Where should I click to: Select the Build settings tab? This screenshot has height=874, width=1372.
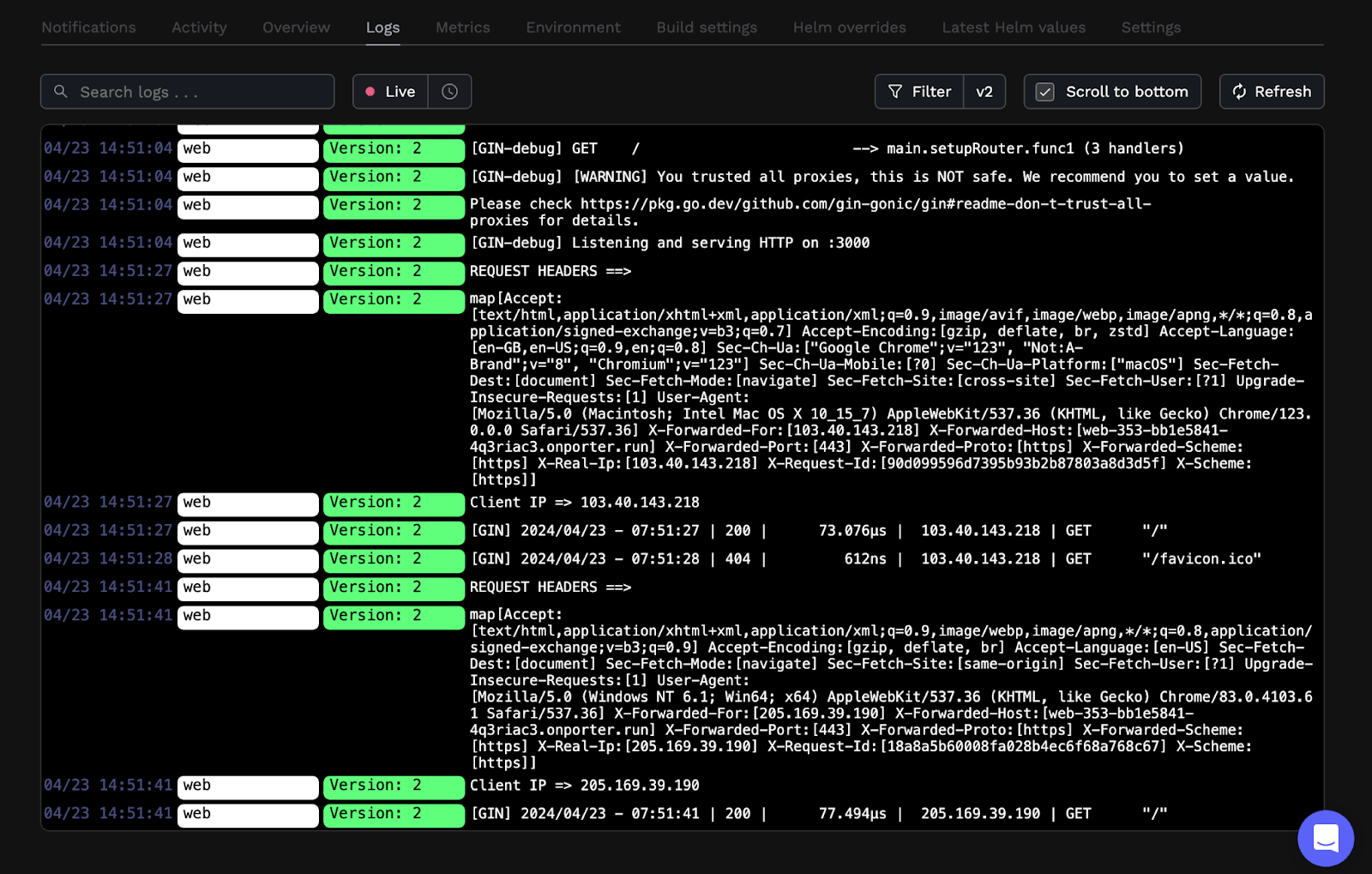(x=707, y=27)
